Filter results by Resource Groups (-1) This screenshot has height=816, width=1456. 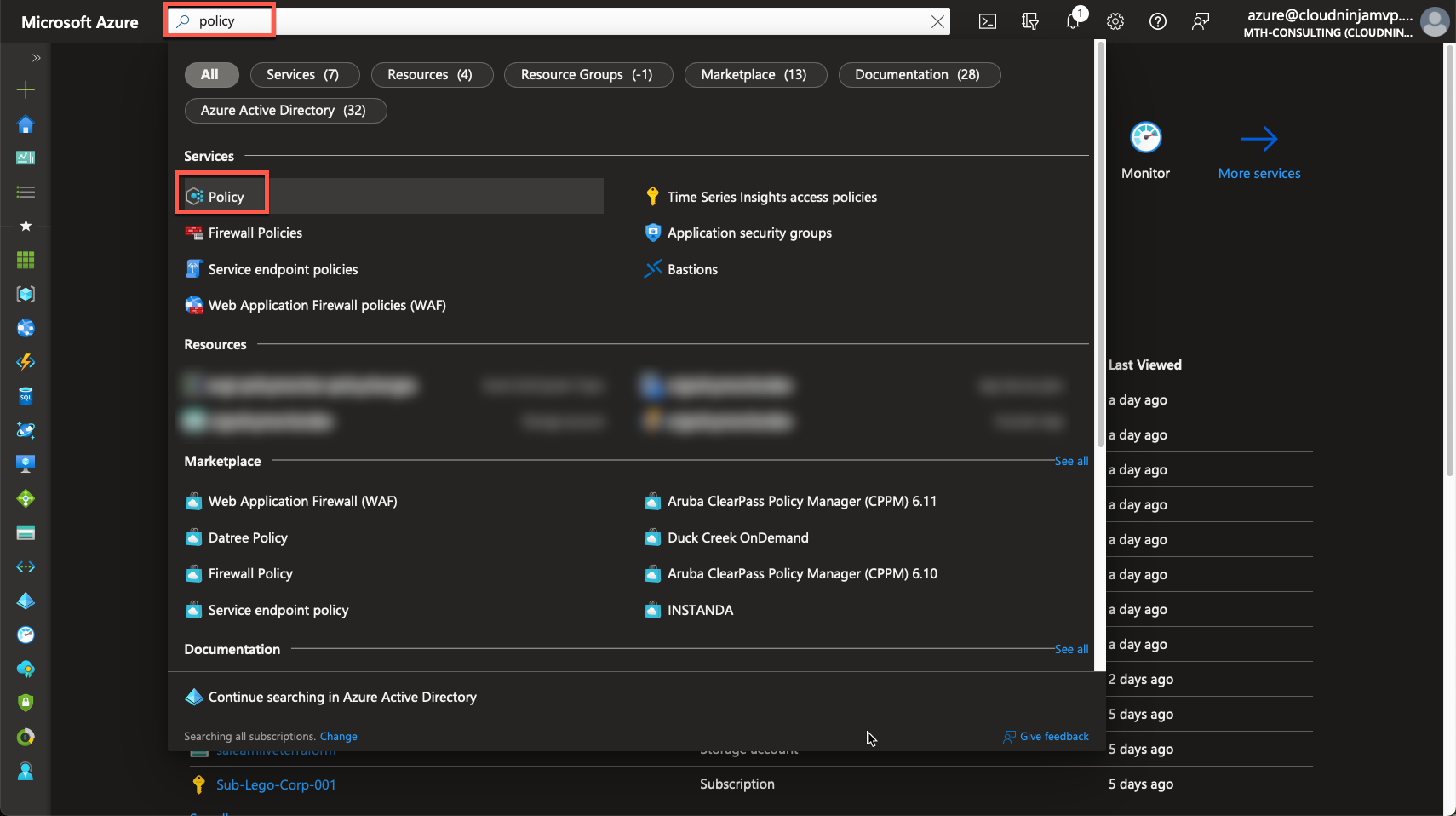point(588,75)
